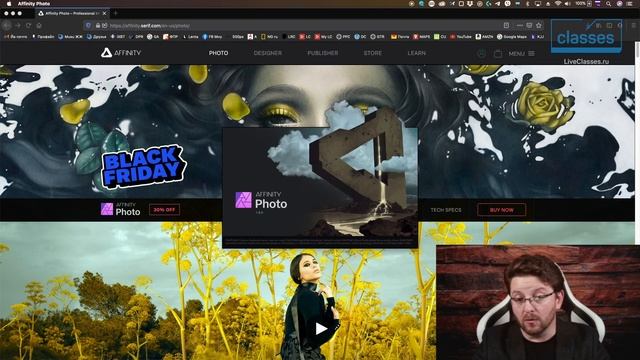Click the BUY NOW button
The width and height of the screenshot is (640, 360).
pos(502,210)
